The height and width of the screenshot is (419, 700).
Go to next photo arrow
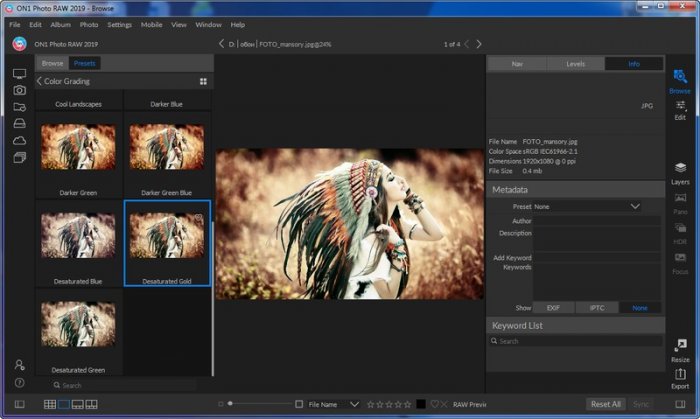click(x=479, y=44)
